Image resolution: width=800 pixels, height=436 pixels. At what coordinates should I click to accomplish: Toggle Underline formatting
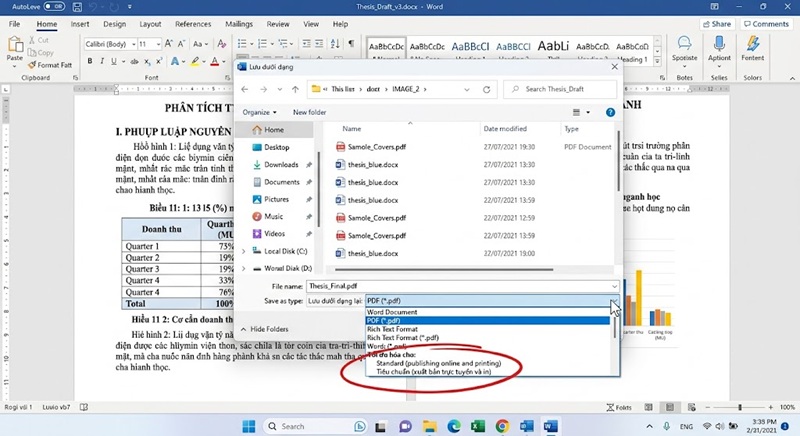click(x=113, y=61)
